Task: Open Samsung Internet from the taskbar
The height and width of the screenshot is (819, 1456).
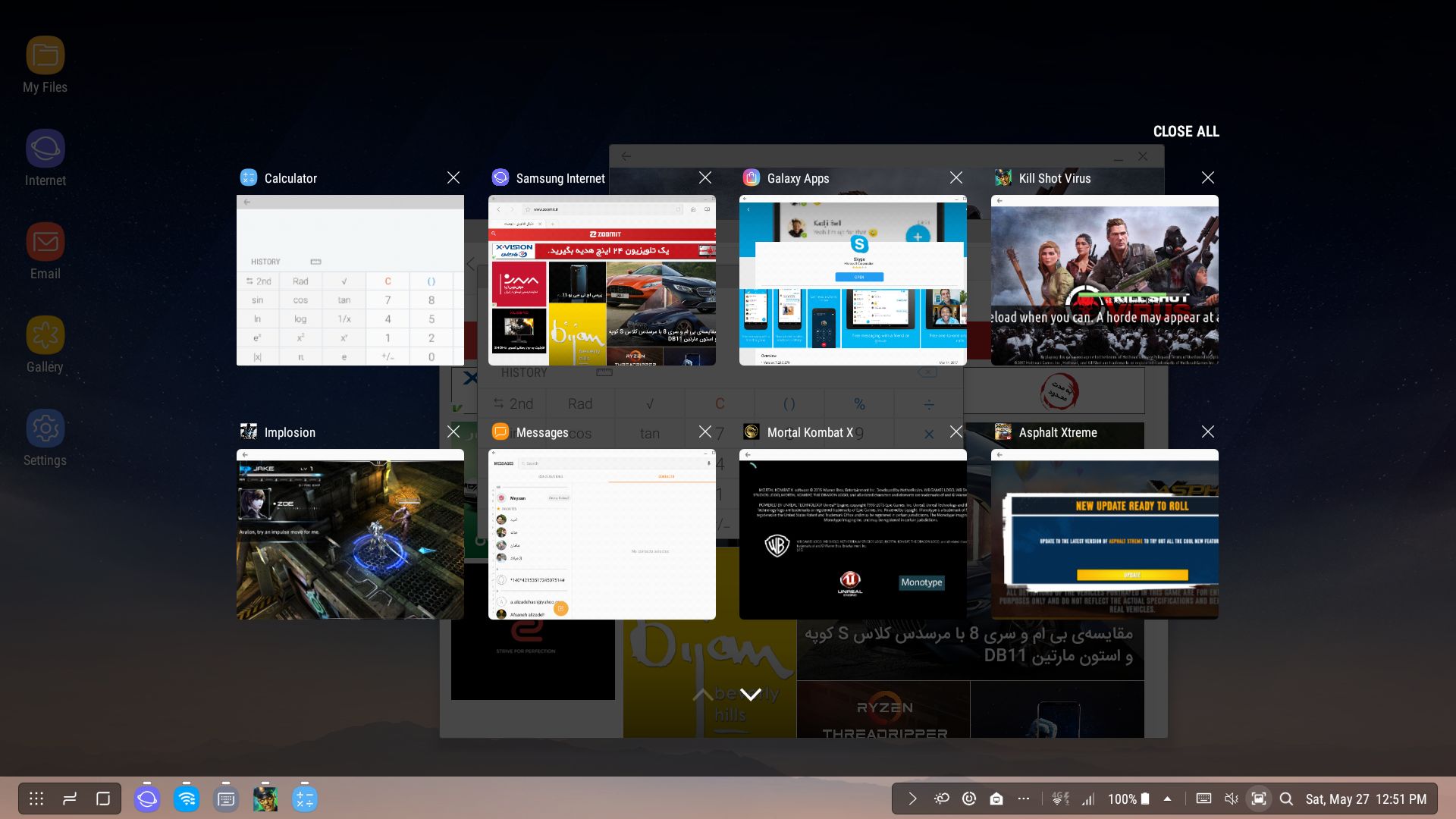Action: pyautogui.click(x=147, y=799)
